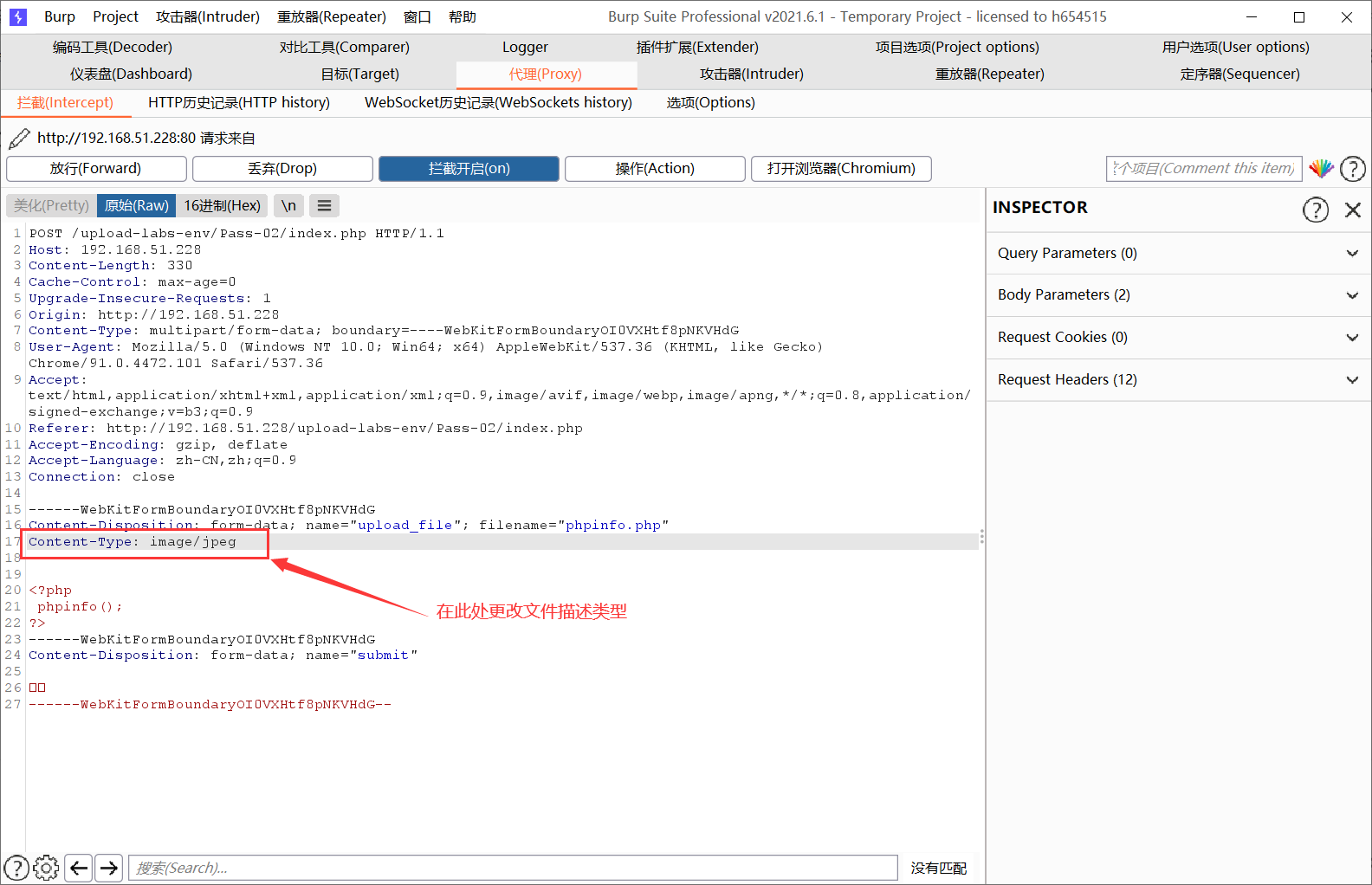The height and width of the screenshot is (885, 1372).
Task: Open the User options tab
Action: click(x=1236, y=47)
